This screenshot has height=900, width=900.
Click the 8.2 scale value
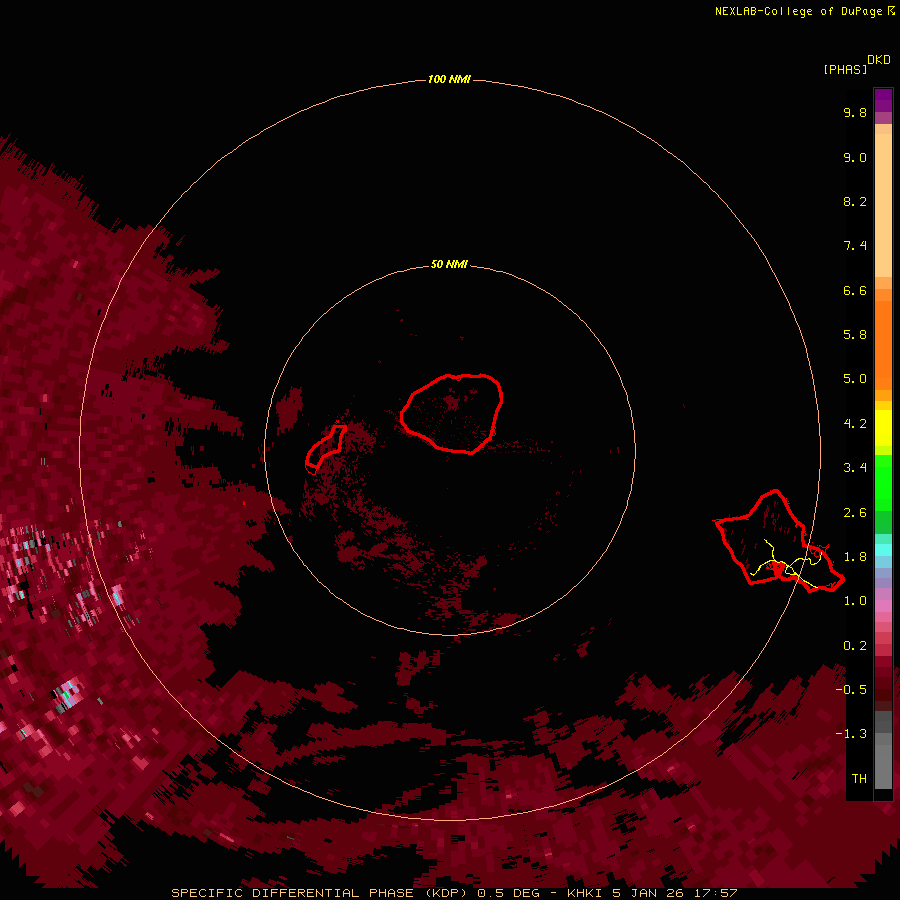pyautogui.click(x=855, y=201)
